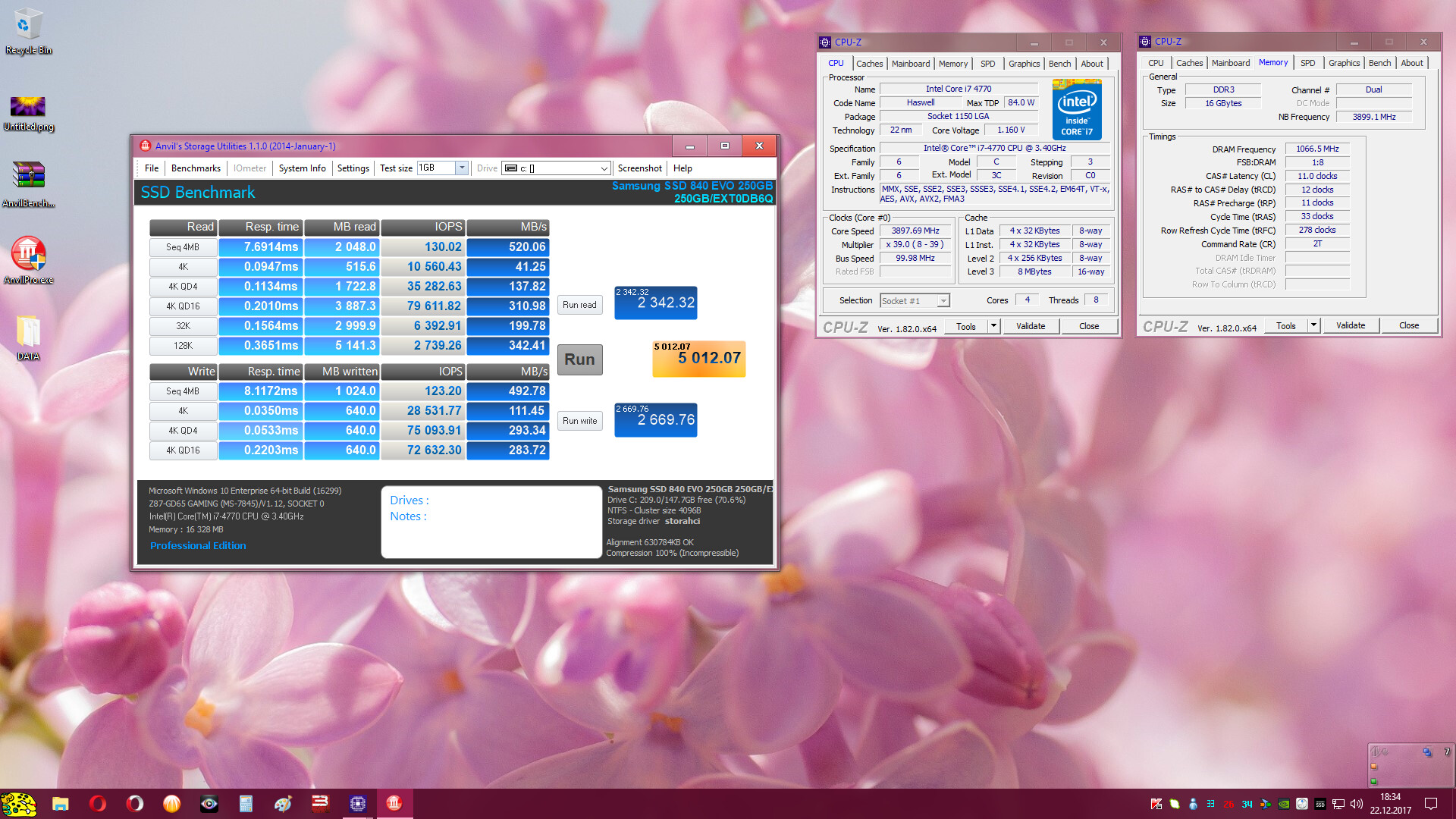Open SPD tab in right CPU-Z window
The width and height of the screenshot is (1456, 819).
coord(1308,63)
